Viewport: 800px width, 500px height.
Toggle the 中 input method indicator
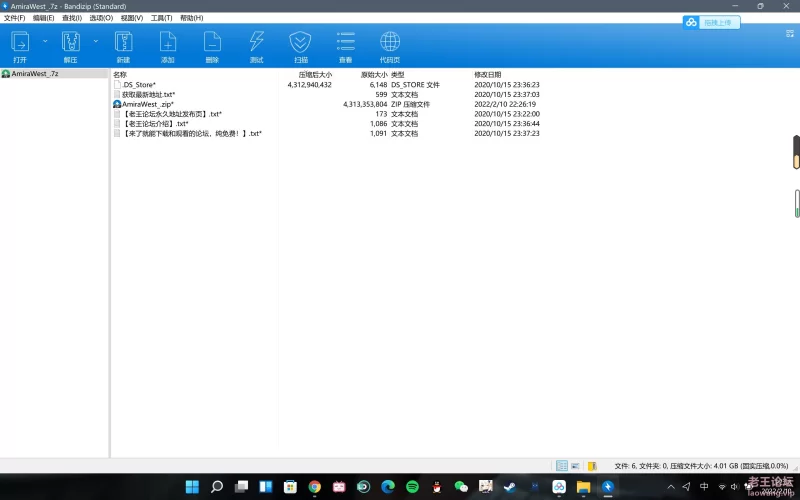pos(704,487)
